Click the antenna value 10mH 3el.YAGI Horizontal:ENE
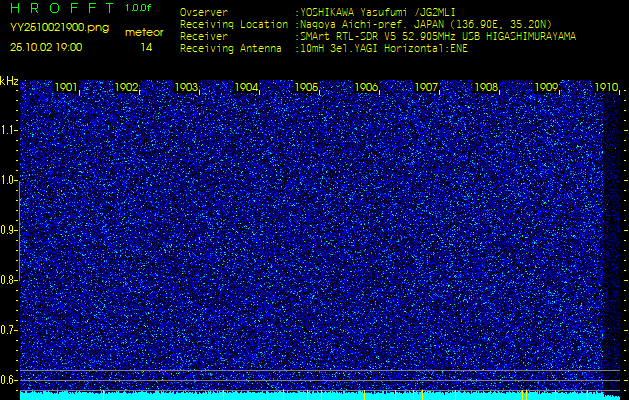The height and width of the screenshot is (400, 629). coord(384,49)
